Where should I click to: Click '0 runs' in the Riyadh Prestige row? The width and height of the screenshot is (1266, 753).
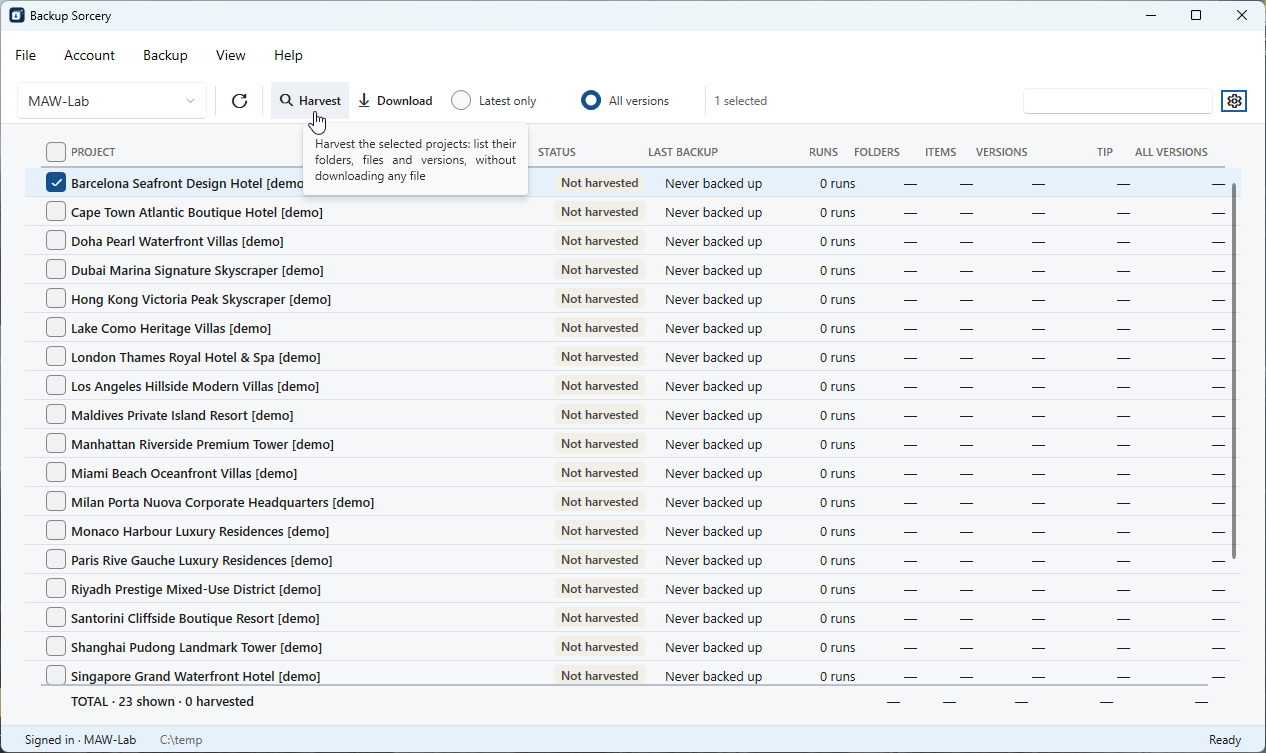[x=838, y=589]
